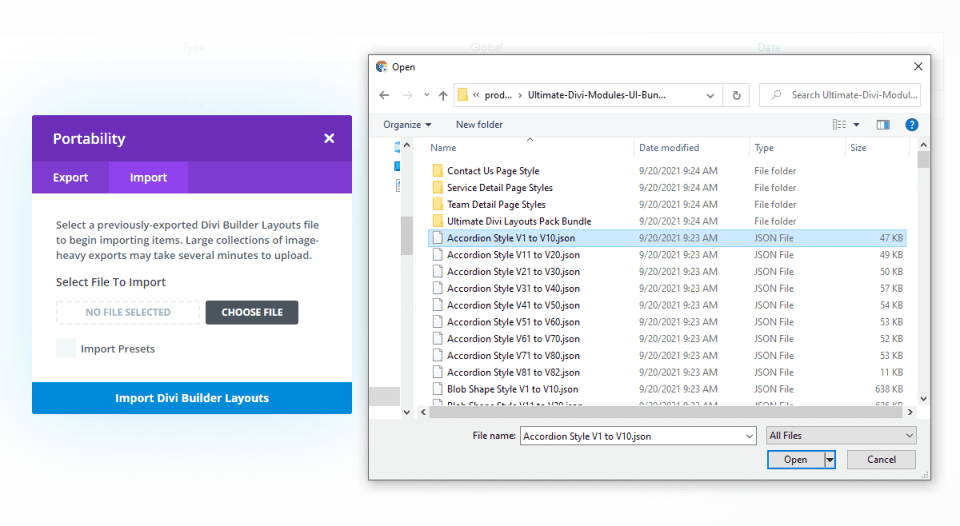Cancel the Open dialog
Screen dimensions: 960x526
881,459
